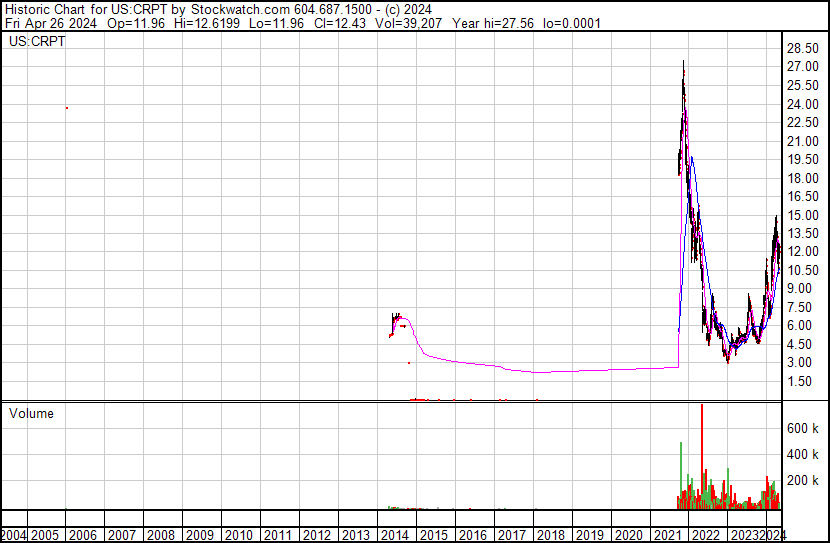Image resolution: width=830 pixels, height=543 pixels.
Task: Click the 600 k volume axis value
Action: click(x=803, y=428)
